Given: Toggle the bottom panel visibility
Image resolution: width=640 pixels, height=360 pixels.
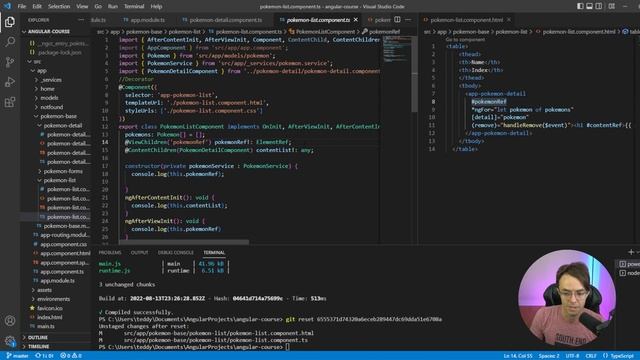Looking at the screenshot, I should point(589,6).
